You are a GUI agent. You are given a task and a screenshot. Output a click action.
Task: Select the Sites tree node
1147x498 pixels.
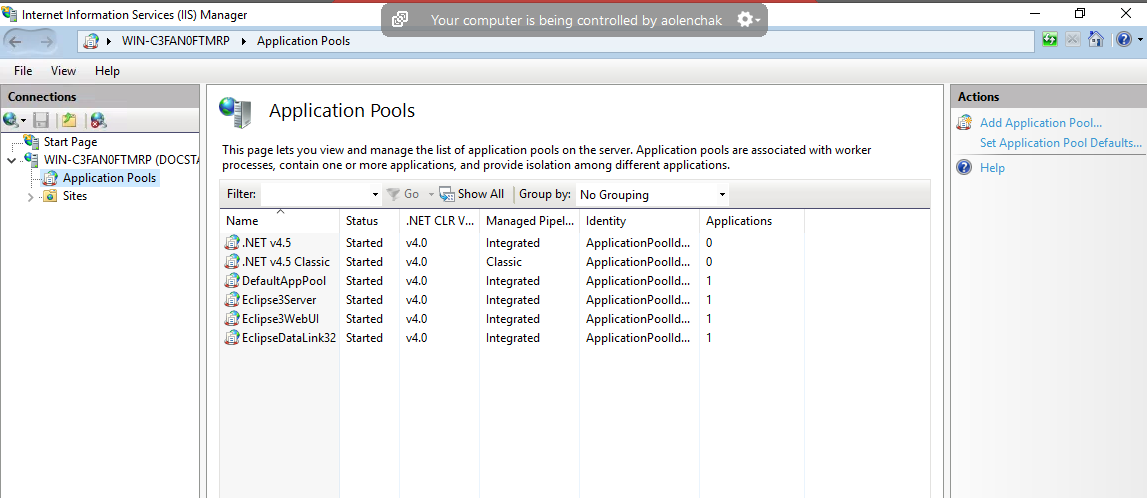tap(75, 196)
